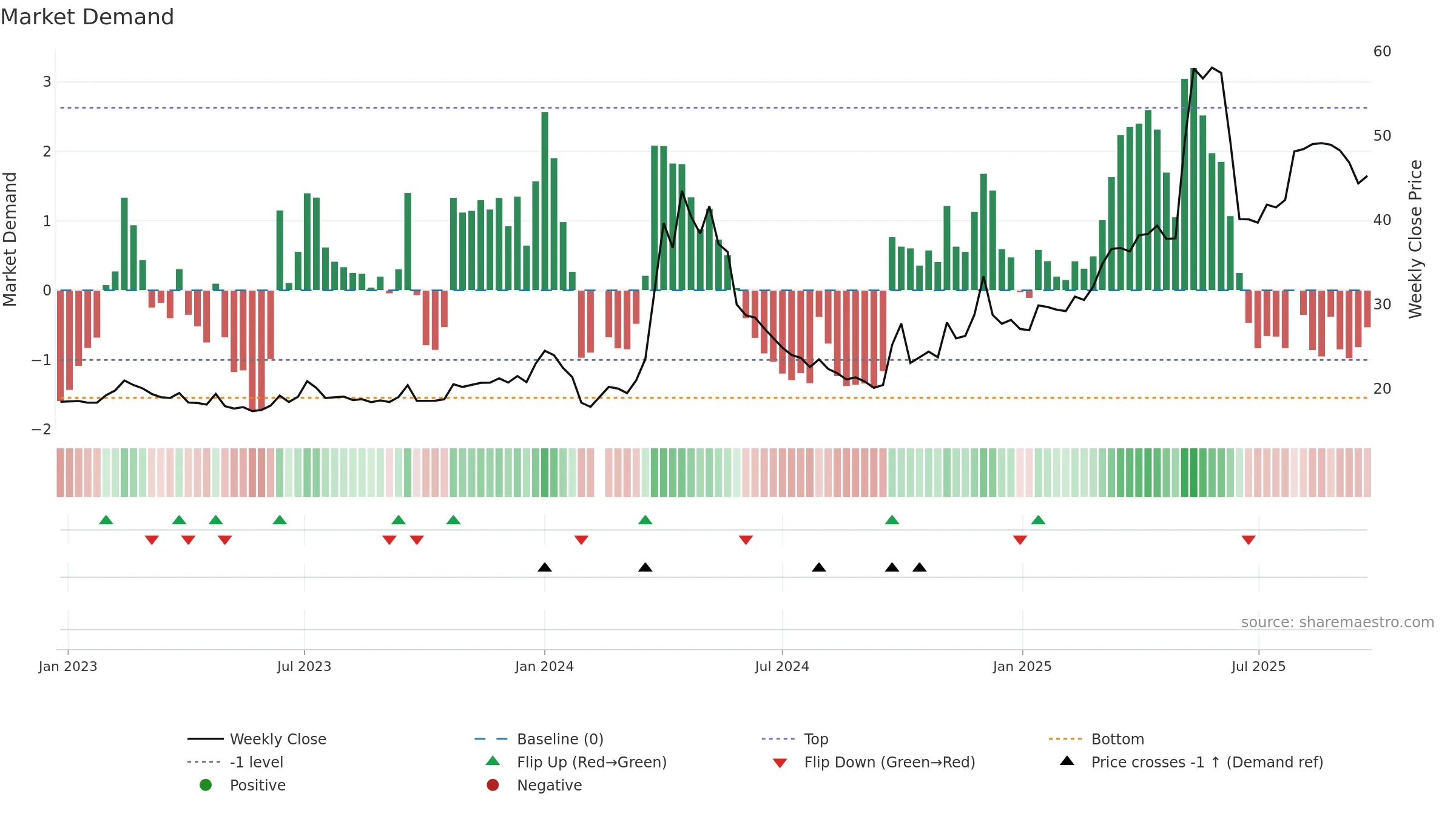
Task: Click the 40 price axis tick
Action: (1383, 220)
